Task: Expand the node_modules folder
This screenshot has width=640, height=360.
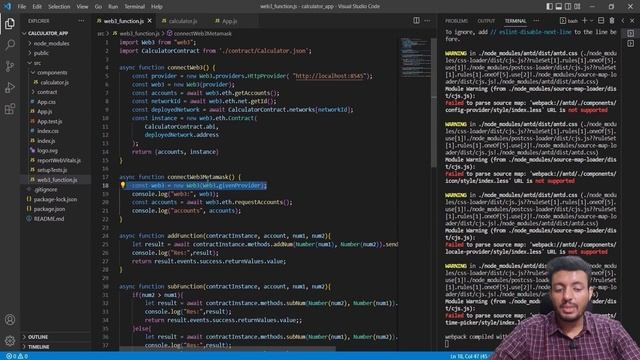Action: pos(51,43)
